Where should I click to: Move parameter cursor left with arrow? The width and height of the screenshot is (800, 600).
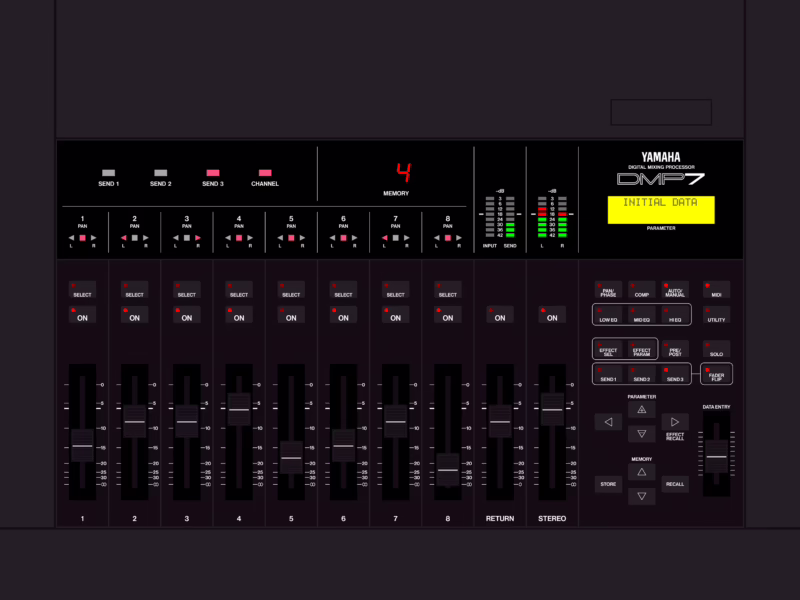click(x=608, y=422)
